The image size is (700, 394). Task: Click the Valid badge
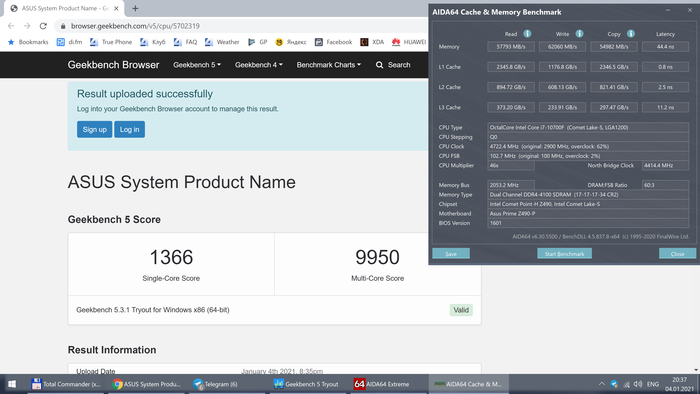[461, 310]
